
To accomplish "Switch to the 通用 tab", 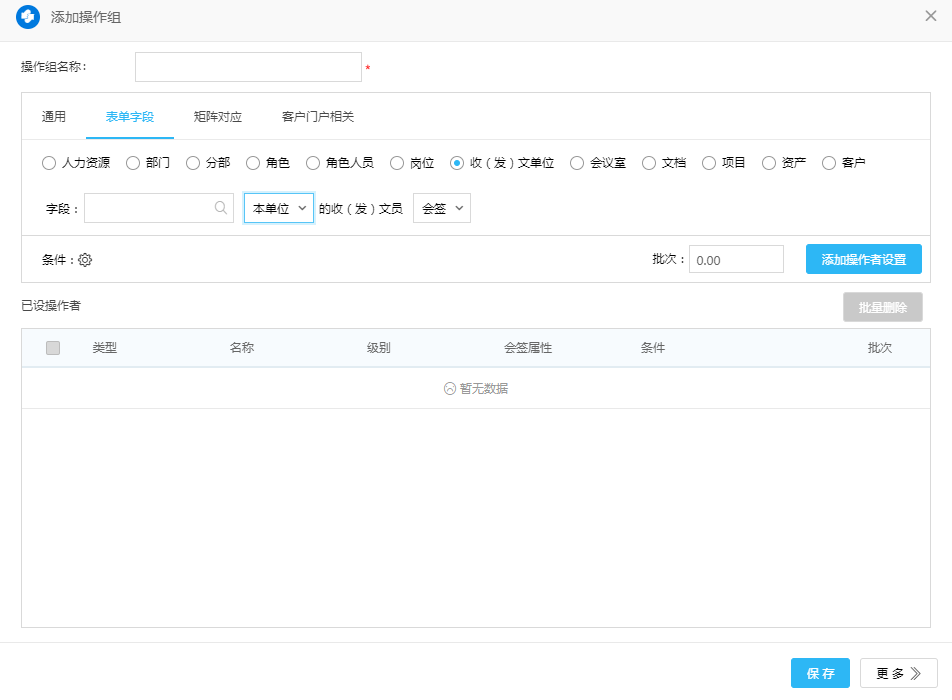I will [54, 117].
